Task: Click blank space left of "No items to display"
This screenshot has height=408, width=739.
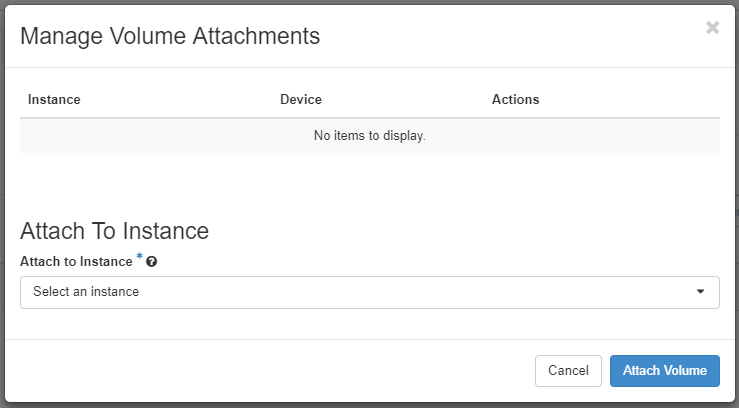Action: [150, 136]
